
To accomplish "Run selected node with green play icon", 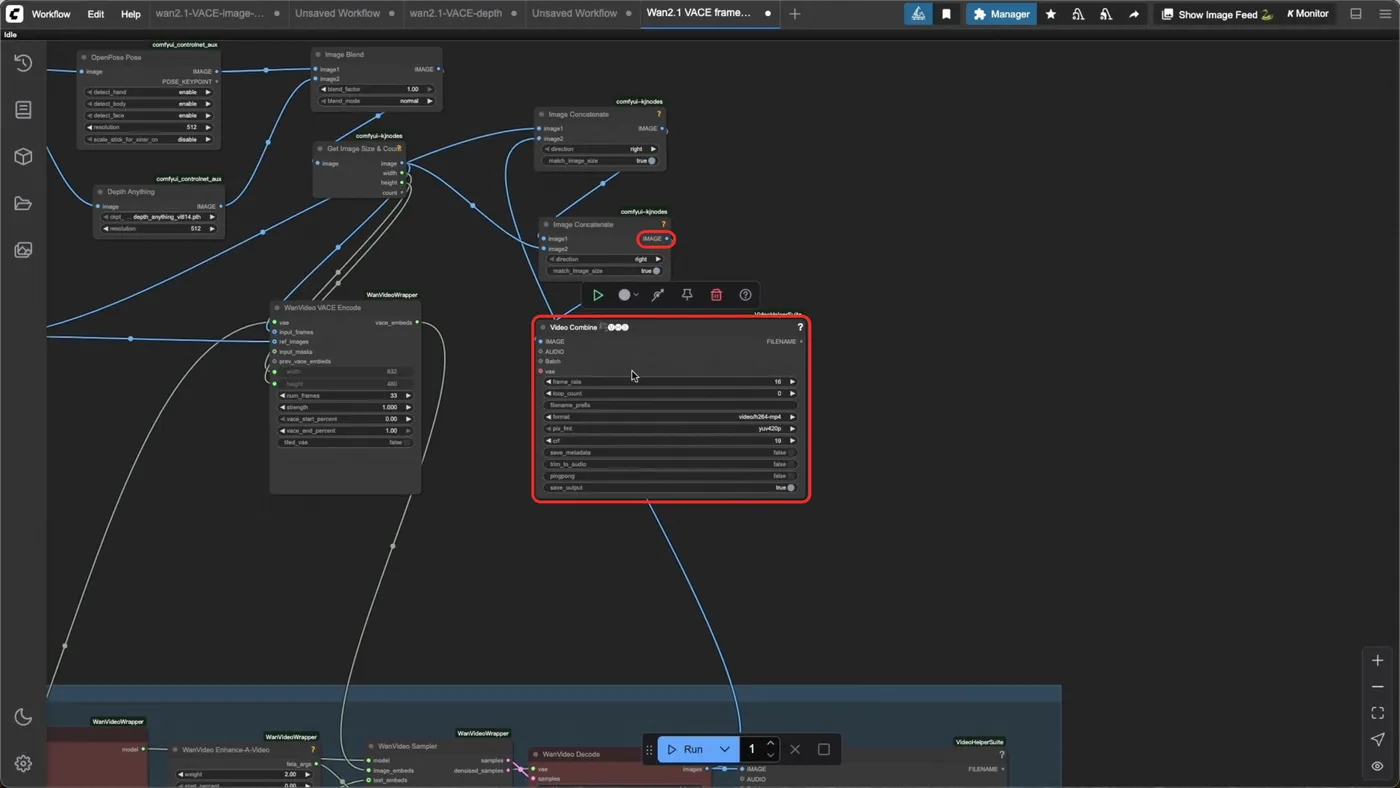I will (598, 295).
